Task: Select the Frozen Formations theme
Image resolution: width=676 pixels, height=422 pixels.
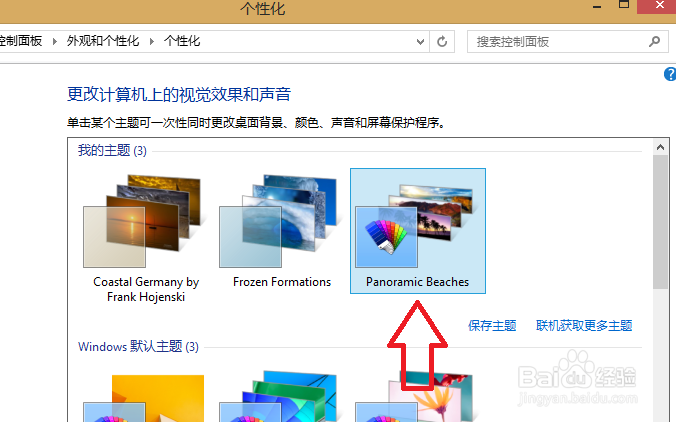Action: pyautogui.click(x=282, y=232)
